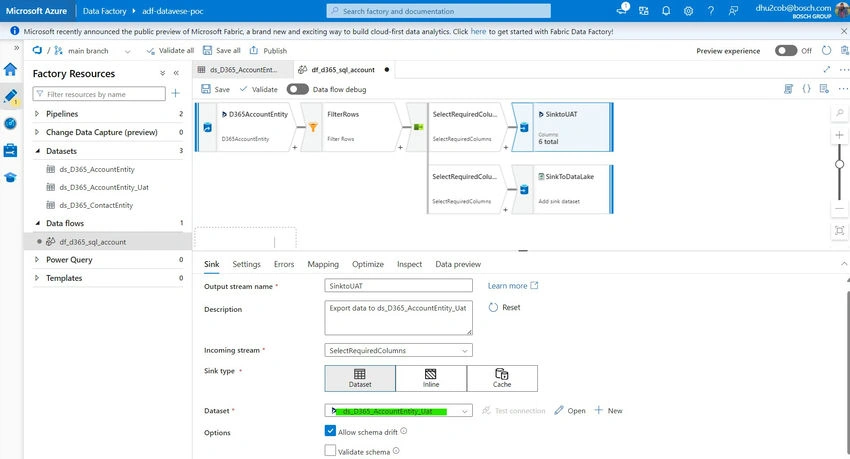Open the Incoming stream dropdown
850x459 pixels.
[x=398, y=350]
